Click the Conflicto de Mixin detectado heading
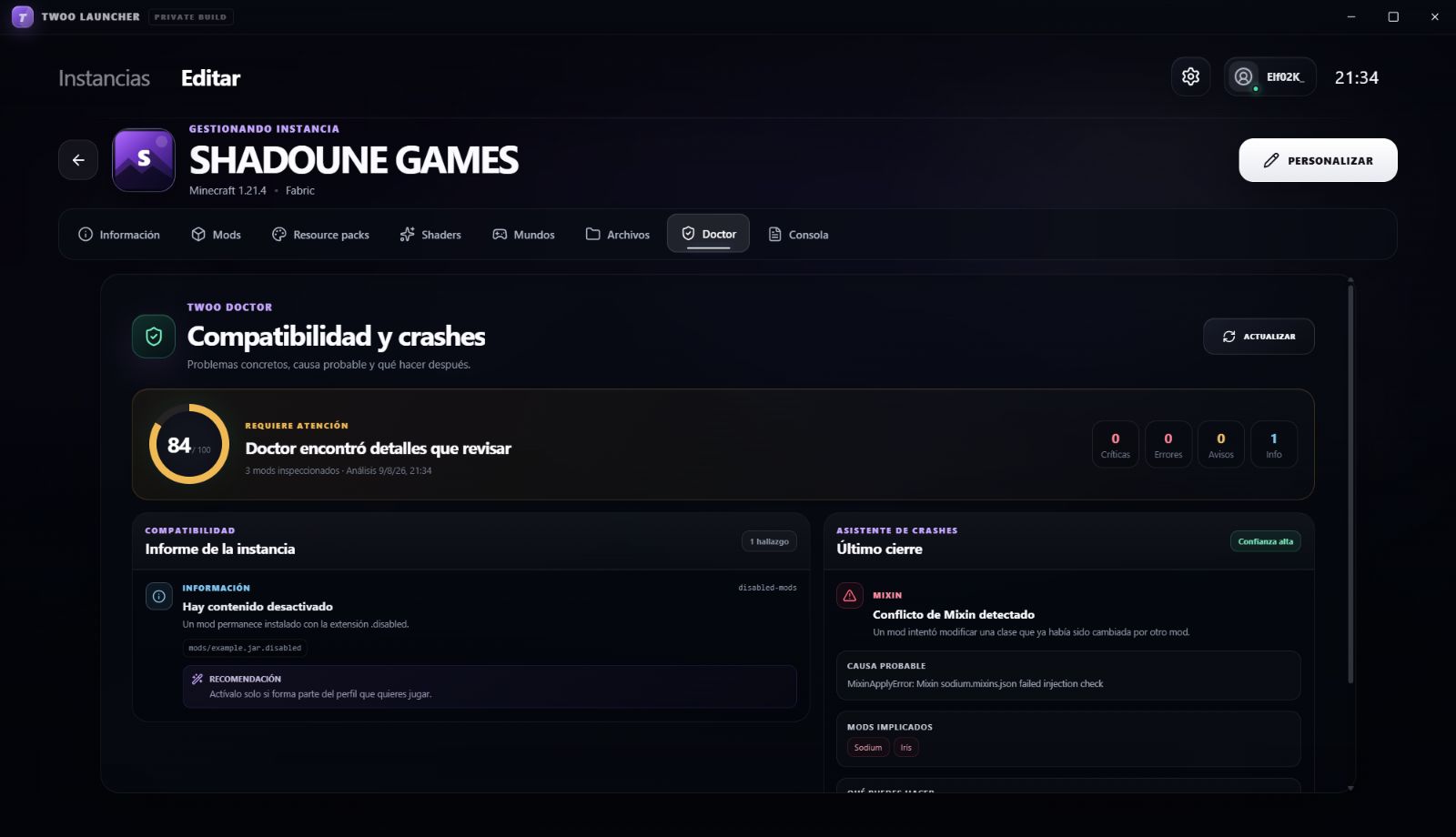This screenshot has height=837, width=1456. tap(954, 615)
